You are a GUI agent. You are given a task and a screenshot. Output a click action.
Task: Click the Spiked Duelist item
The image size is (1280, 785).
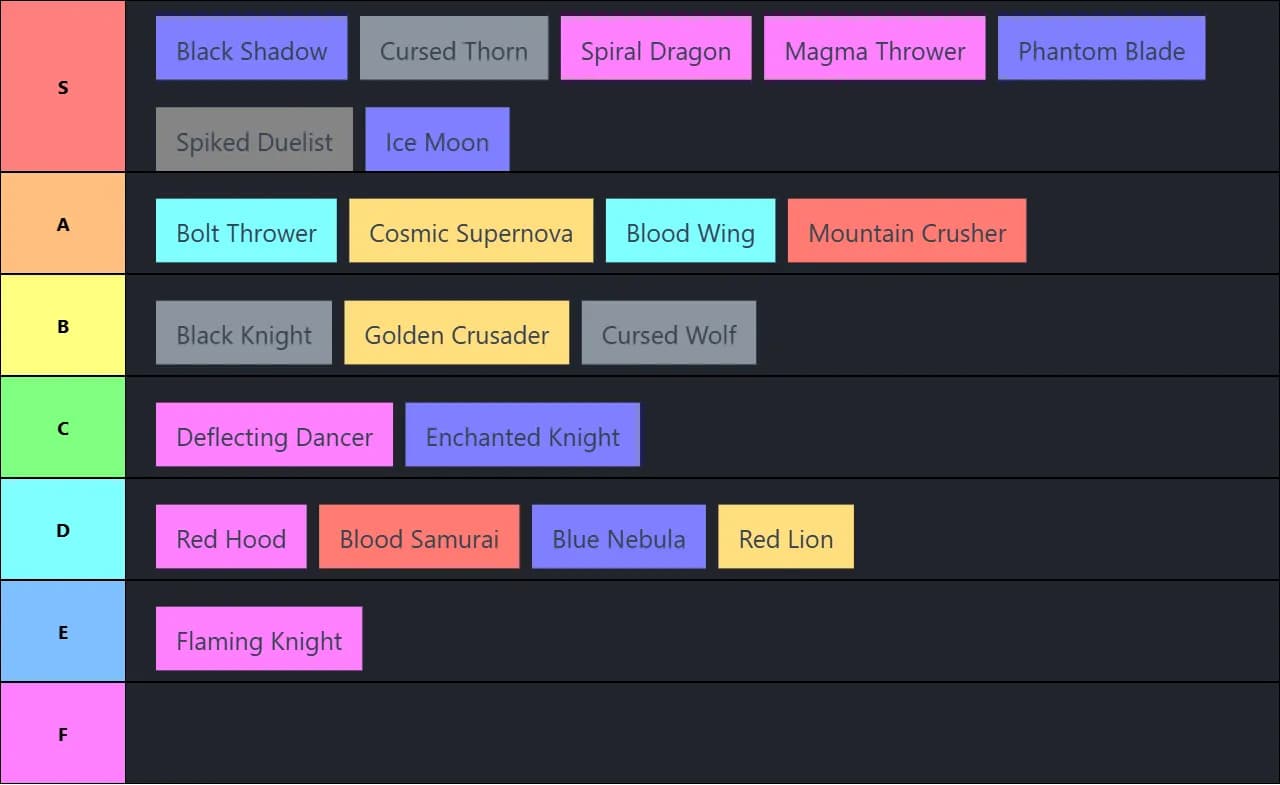[254, 139]
